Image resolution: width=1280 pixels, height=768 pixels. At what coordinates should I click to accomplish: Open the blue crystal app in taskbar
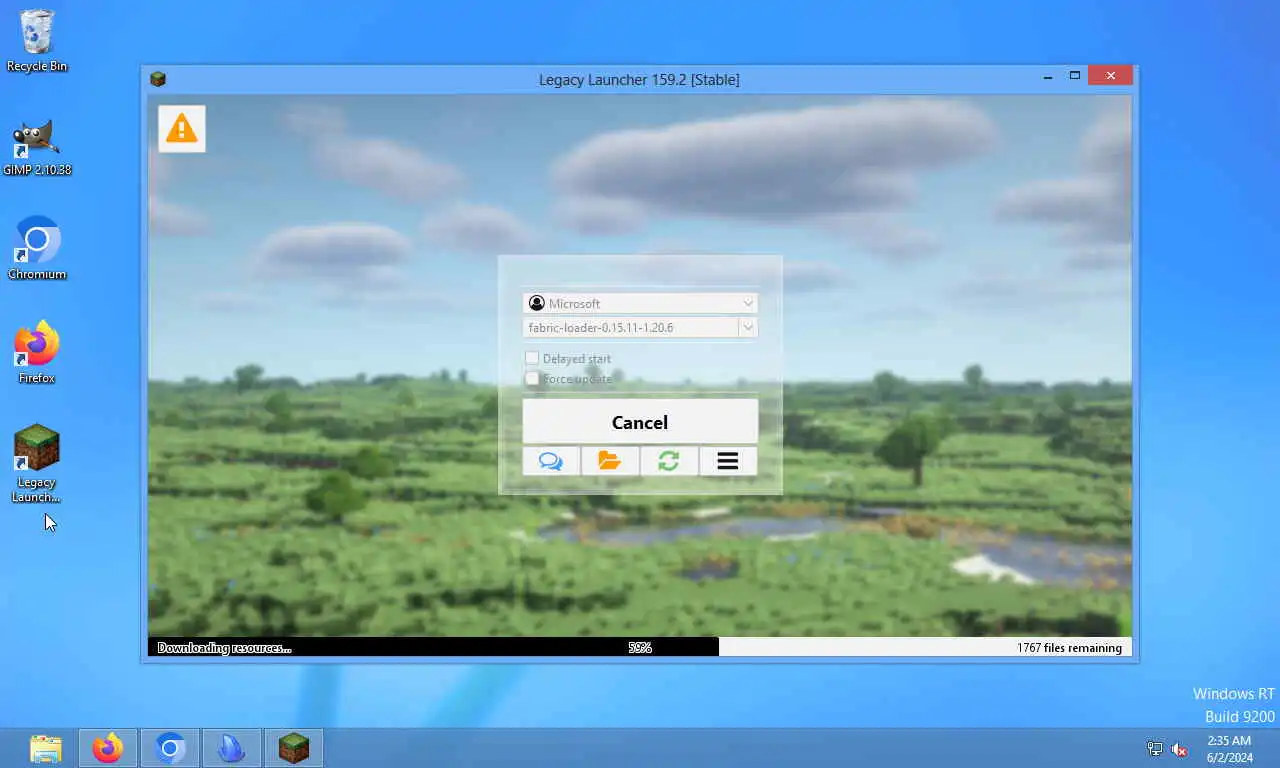point(232,748)
